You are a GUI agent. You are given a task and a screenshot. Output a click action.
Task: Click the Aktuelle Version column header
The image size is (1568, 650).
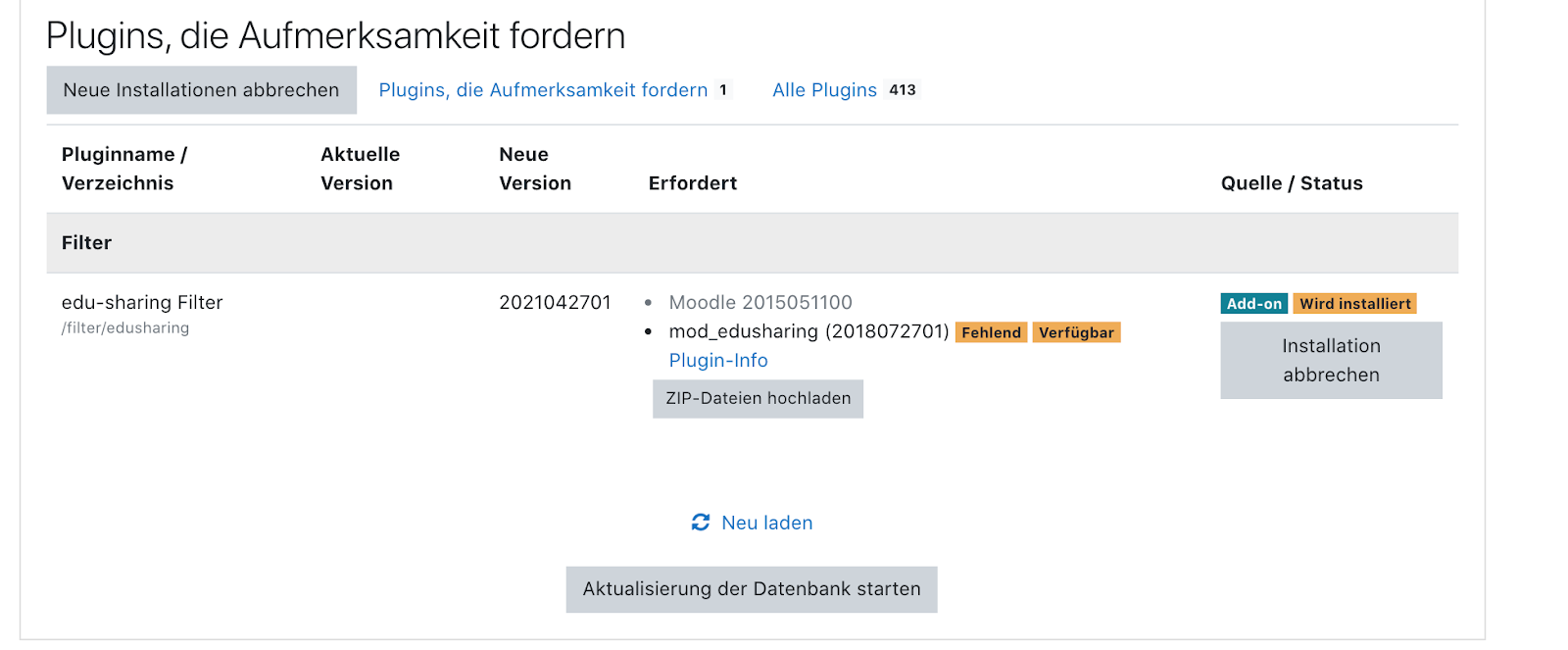(x=360, y=169)
